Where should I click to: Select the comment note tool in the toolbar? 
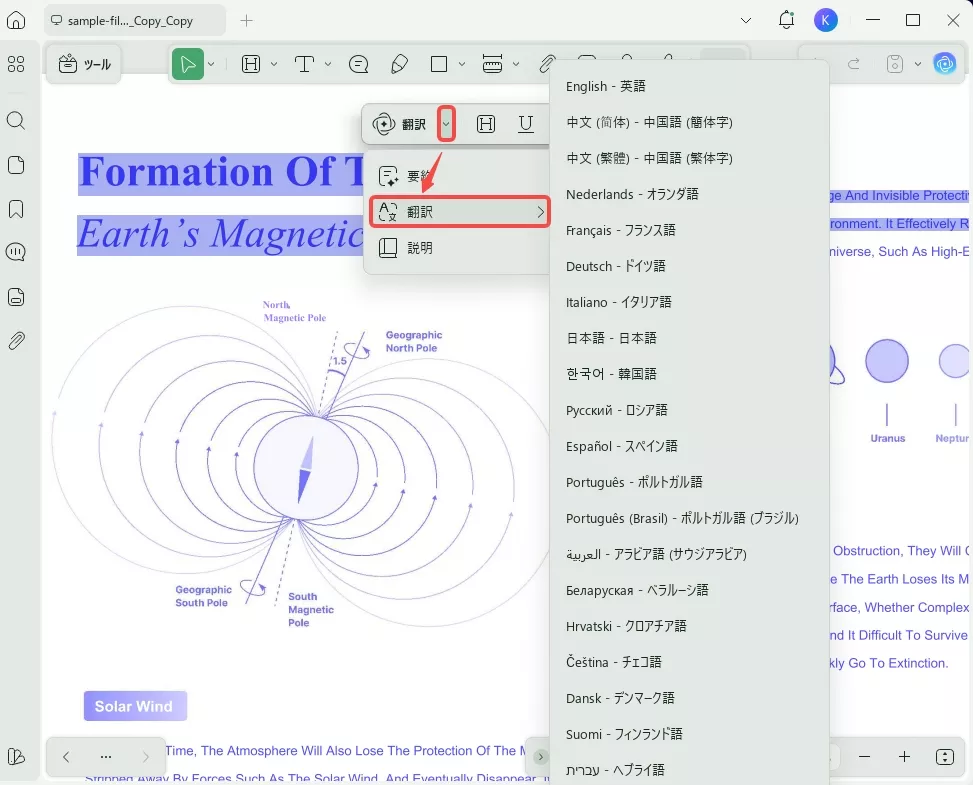point(358,64)
